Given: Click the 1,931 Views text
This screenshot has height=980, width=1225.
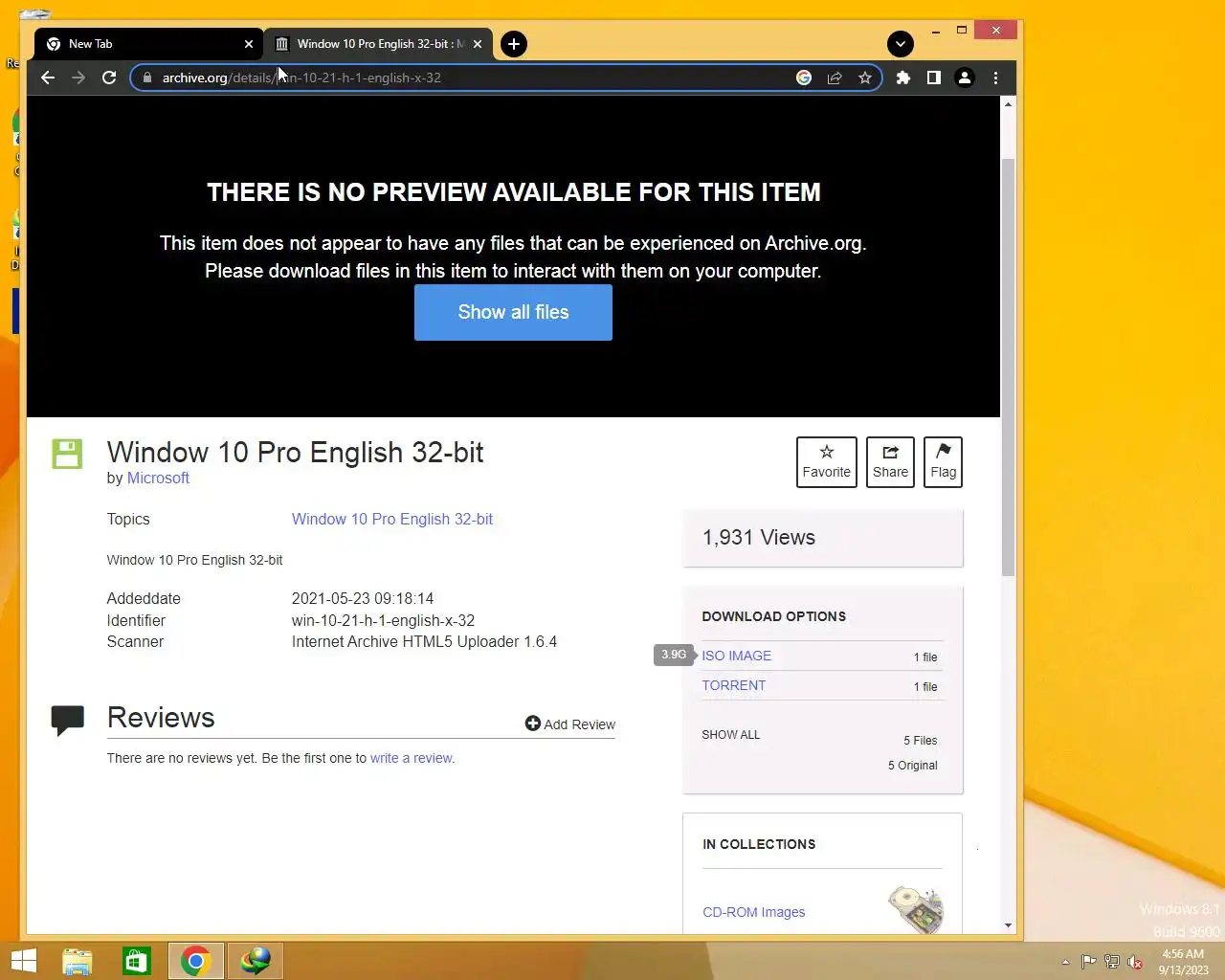Looking at the screenshot, I should pyautogui.click(x=759, y=538).
